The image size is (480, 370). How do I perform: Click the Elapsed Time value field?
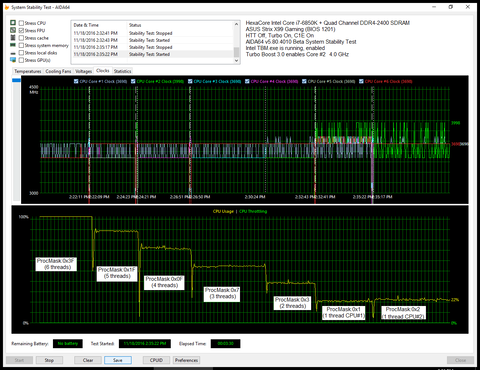point(225,344)
